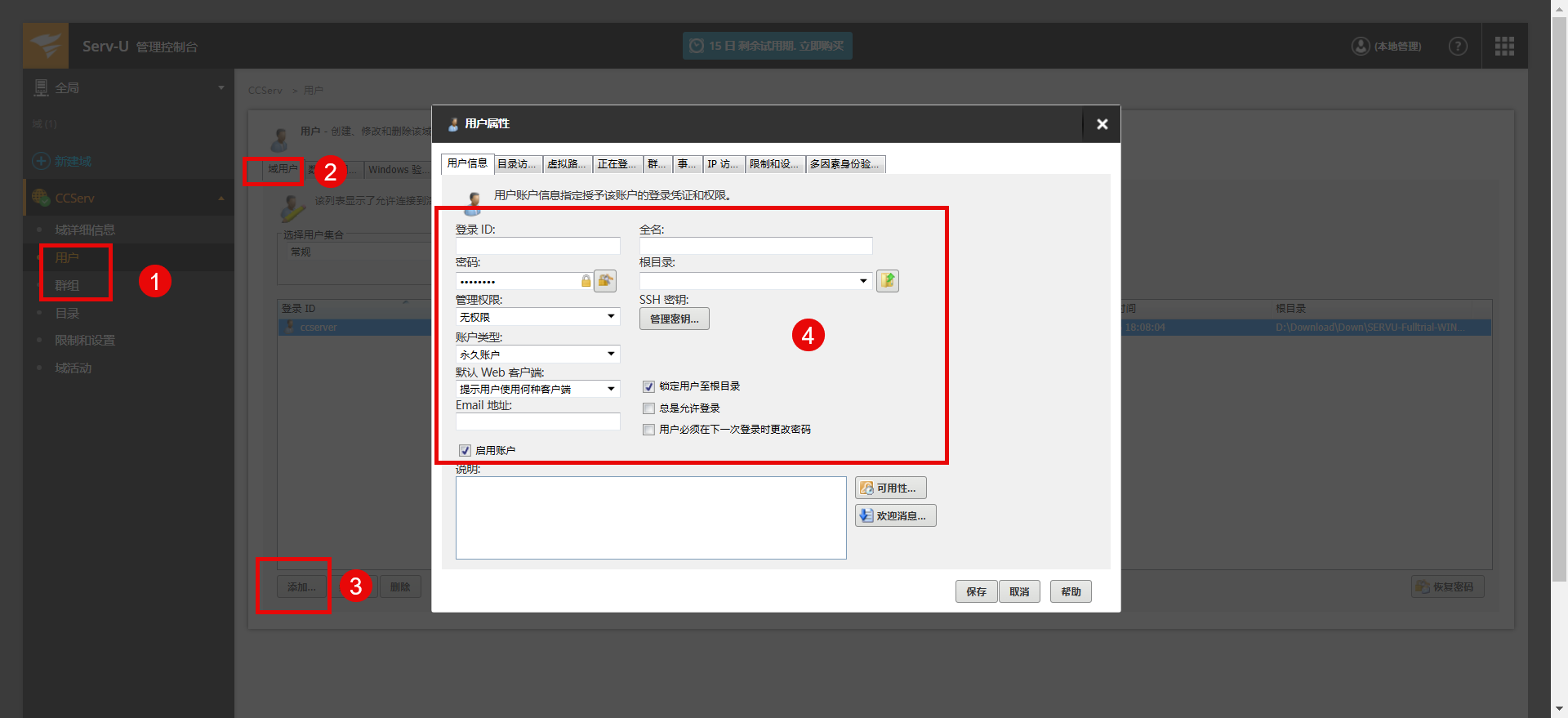Viewport: 1568px width, 718px height.
Task: Click the 可用性... button
Action: (x=891, y=488)
